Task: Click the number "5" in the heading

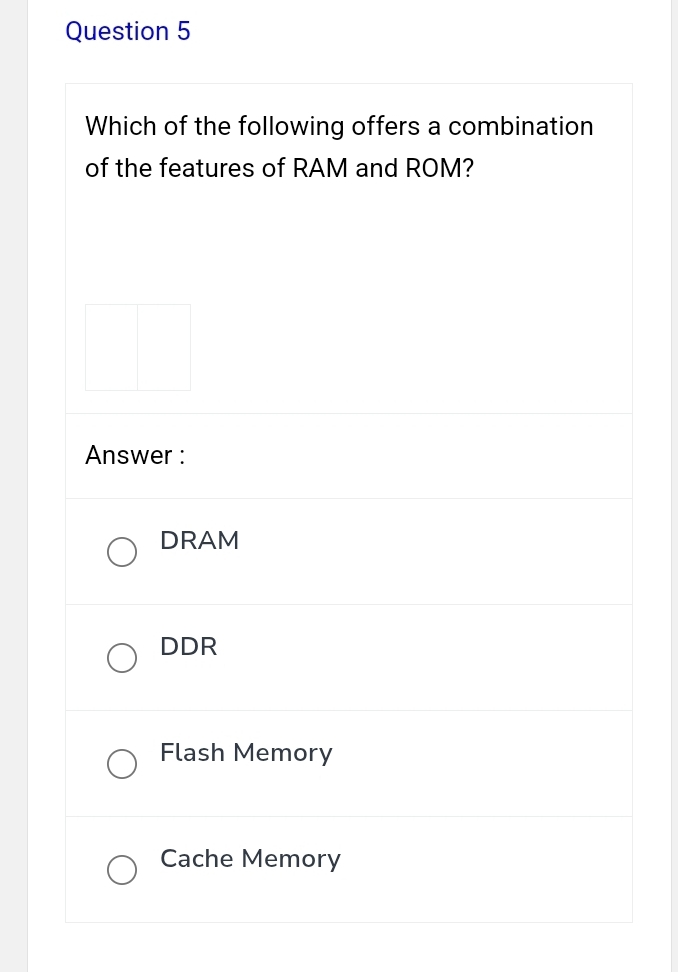Action: 183,32
